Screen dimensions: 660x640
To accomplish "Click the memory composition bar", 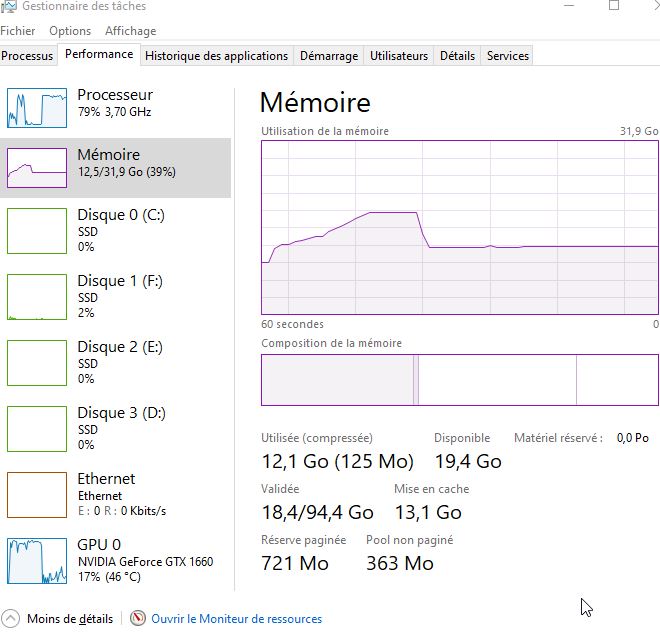I will tap(460, 380).
